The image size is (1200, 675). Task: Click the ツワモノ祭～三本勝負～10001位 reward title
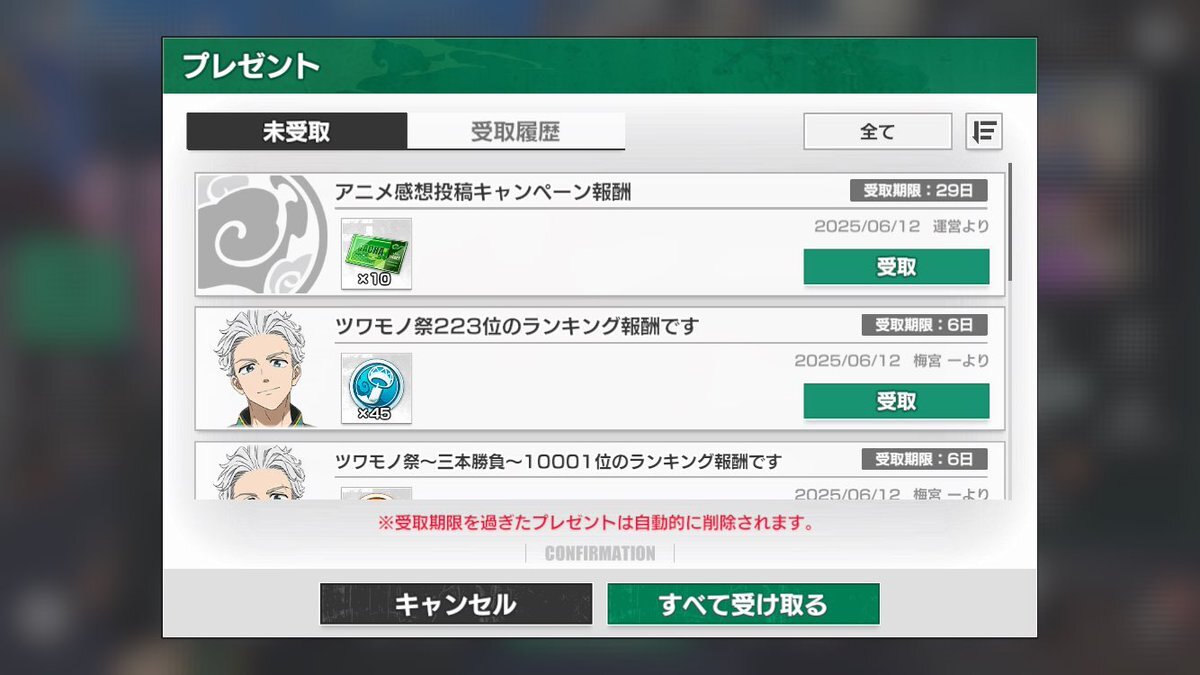pos(558,461)
